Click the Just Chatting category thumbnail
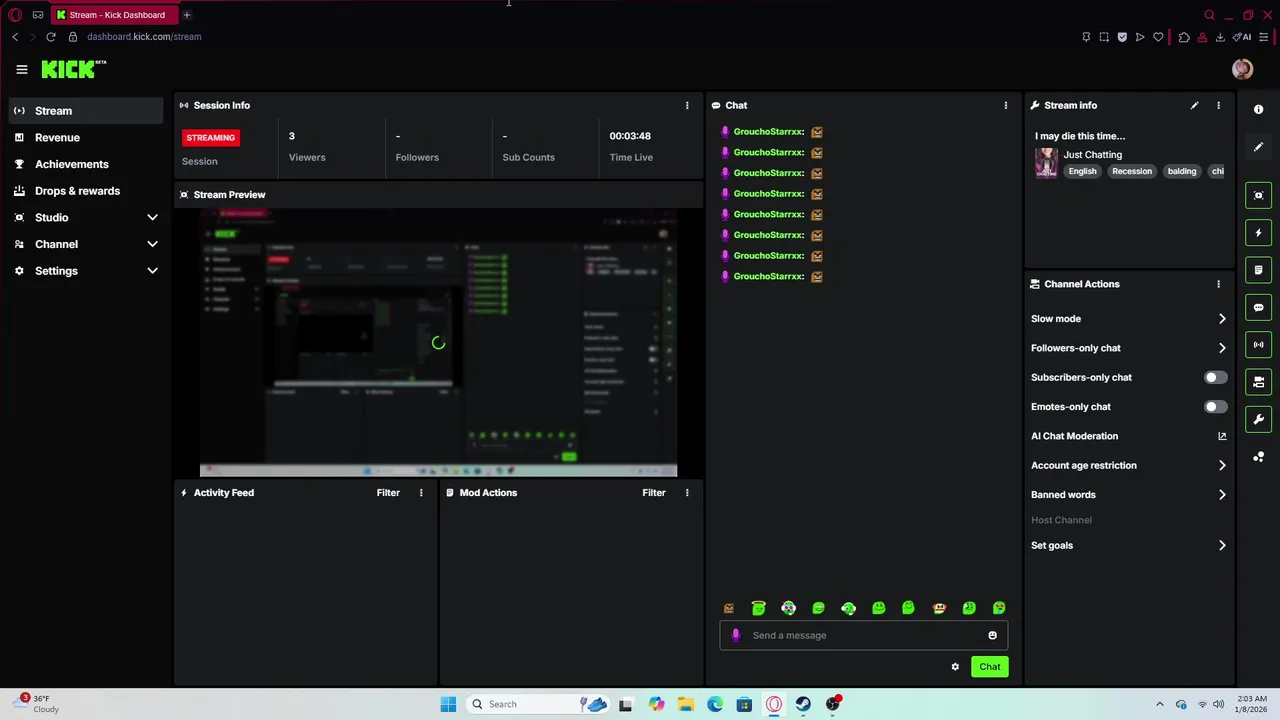Image resolution: width=1280 pixels, height=720 pixels. 1046,163
